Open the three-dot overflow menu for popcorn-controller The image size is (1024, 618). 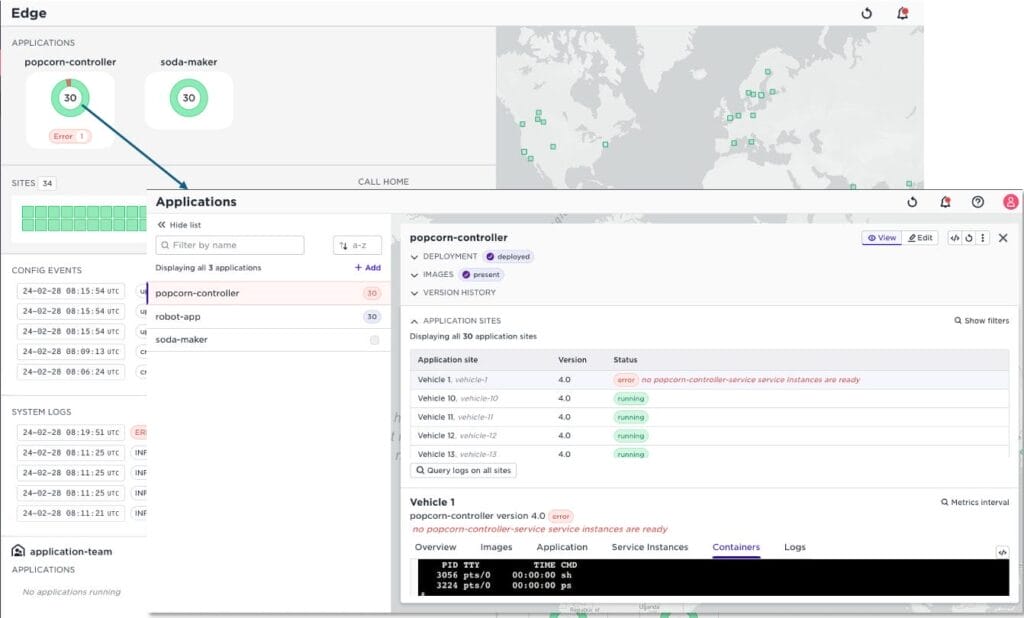point(983,238)
